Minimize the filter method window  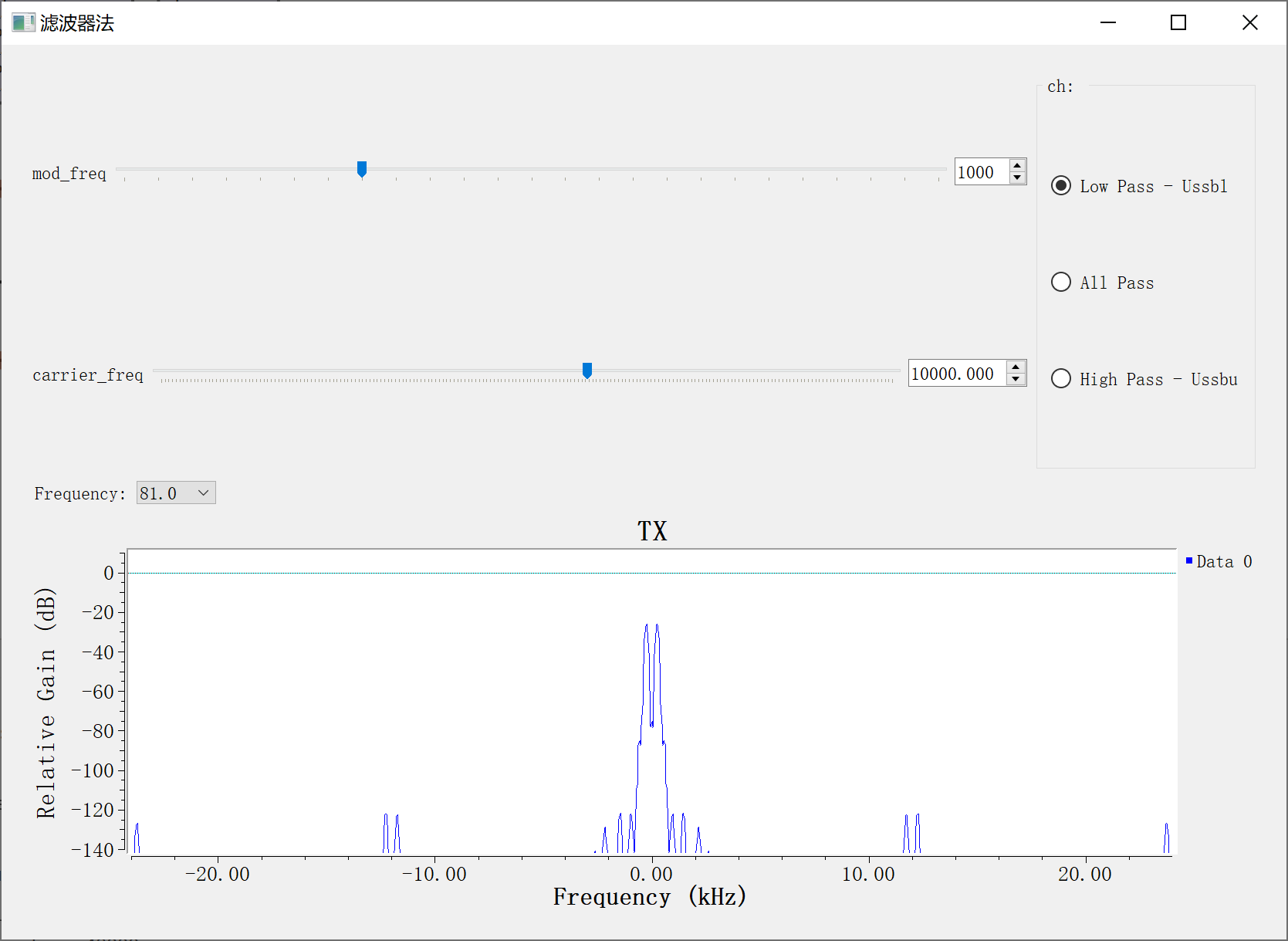point(1108,23)
